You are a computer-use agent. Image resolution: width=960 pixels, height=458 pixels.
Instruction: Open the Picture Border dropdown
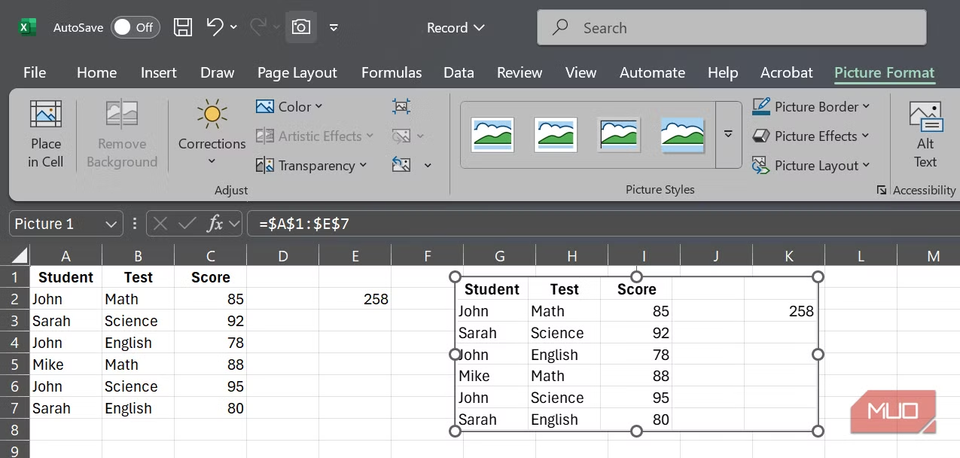pos(810,106)
